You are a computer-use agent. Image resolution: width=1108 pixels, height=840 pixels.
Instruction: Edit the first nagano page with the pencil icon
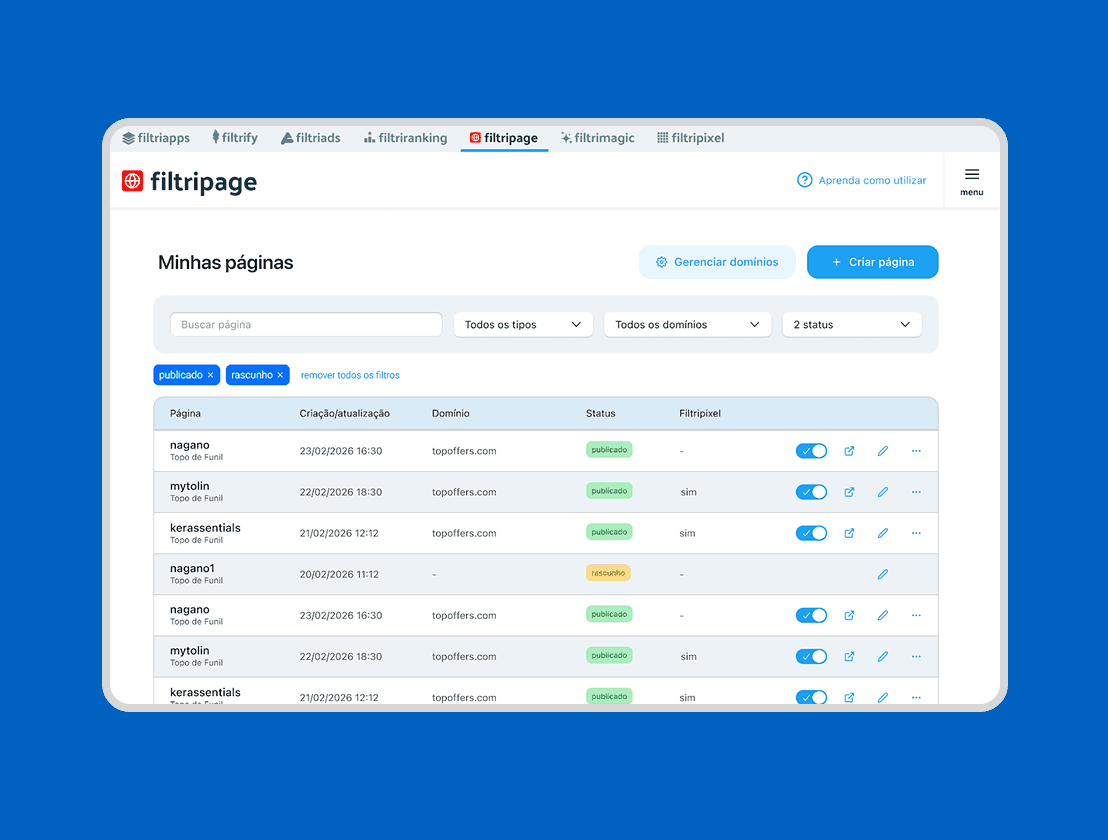[883, 451]
